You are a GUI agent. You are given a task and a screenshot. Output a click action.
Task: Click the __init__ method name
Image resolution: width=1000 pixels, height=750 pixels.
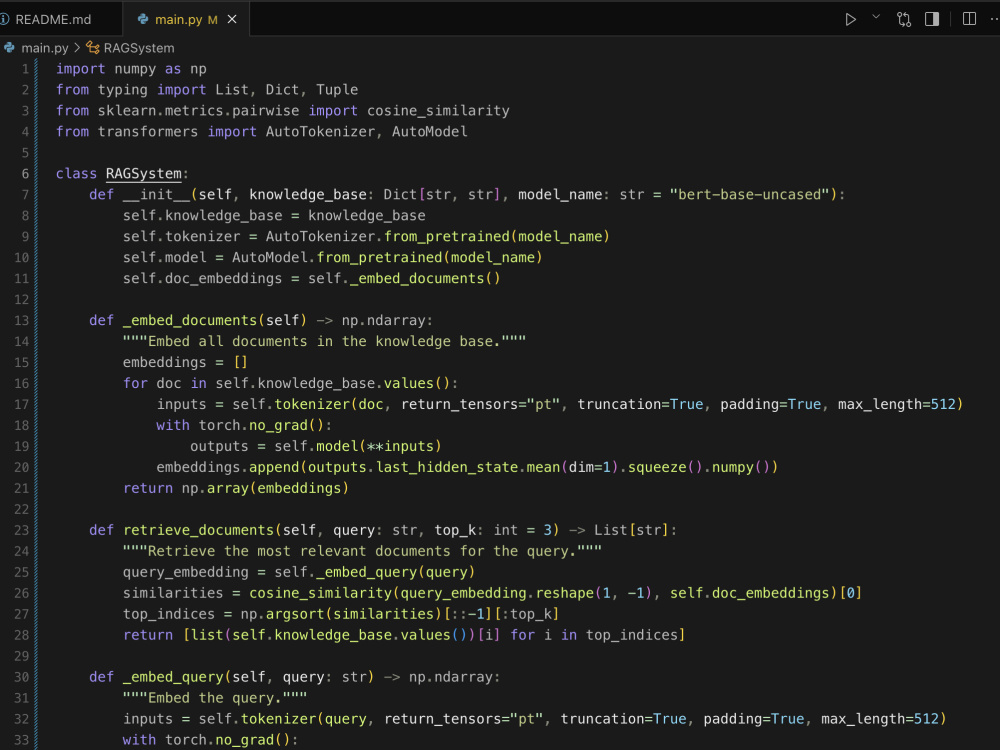(x=156, y=195)
